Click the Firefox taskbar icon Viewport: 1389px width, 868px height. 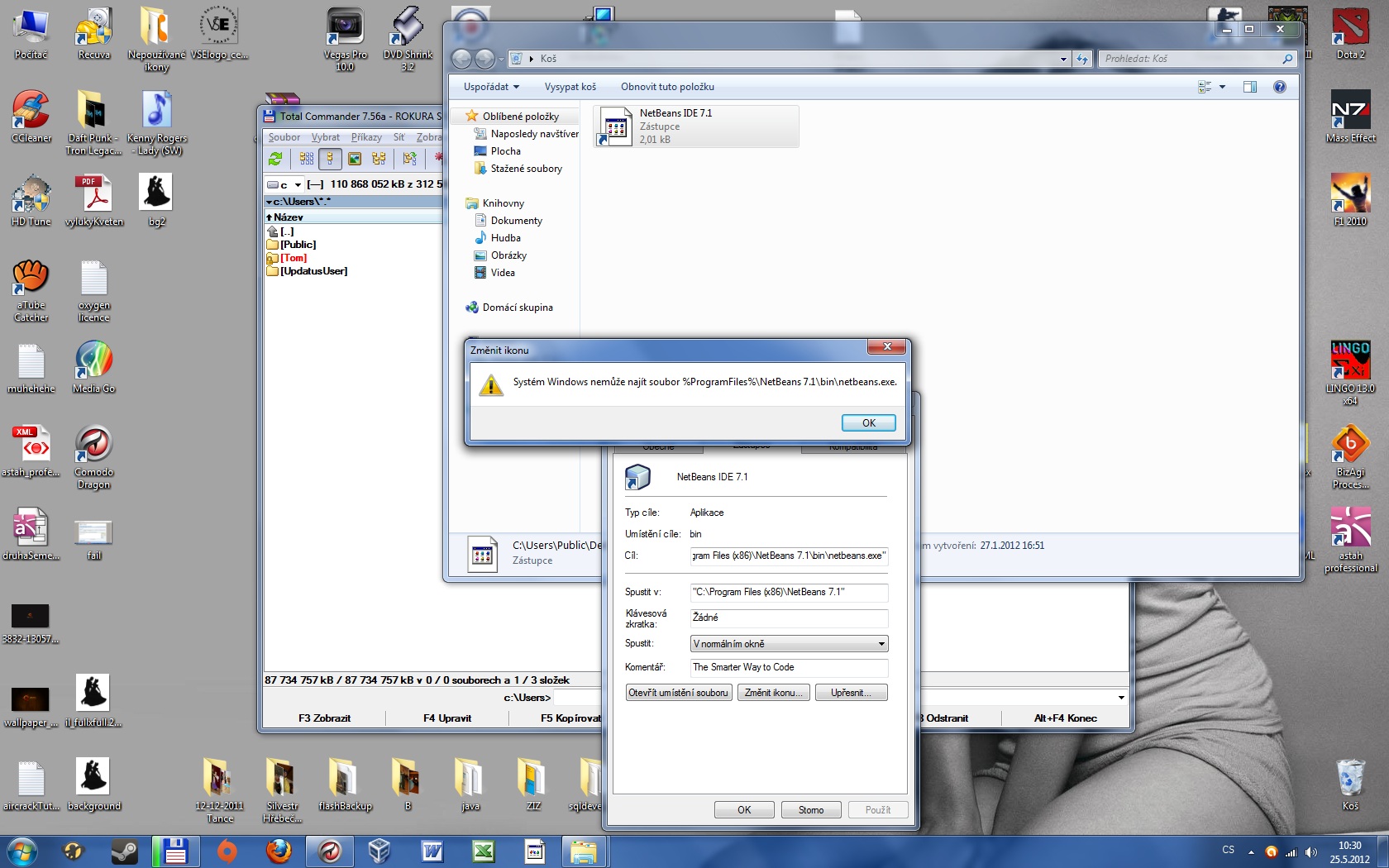tap(279, 851)
